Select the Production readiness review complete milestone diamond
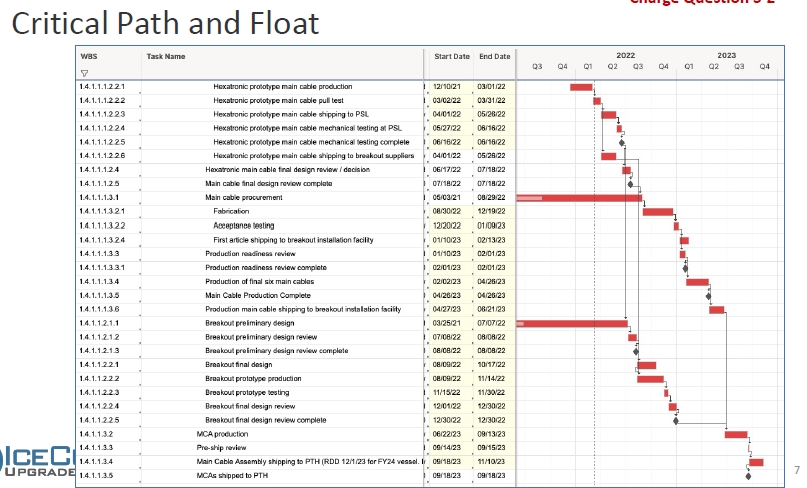 685,268
